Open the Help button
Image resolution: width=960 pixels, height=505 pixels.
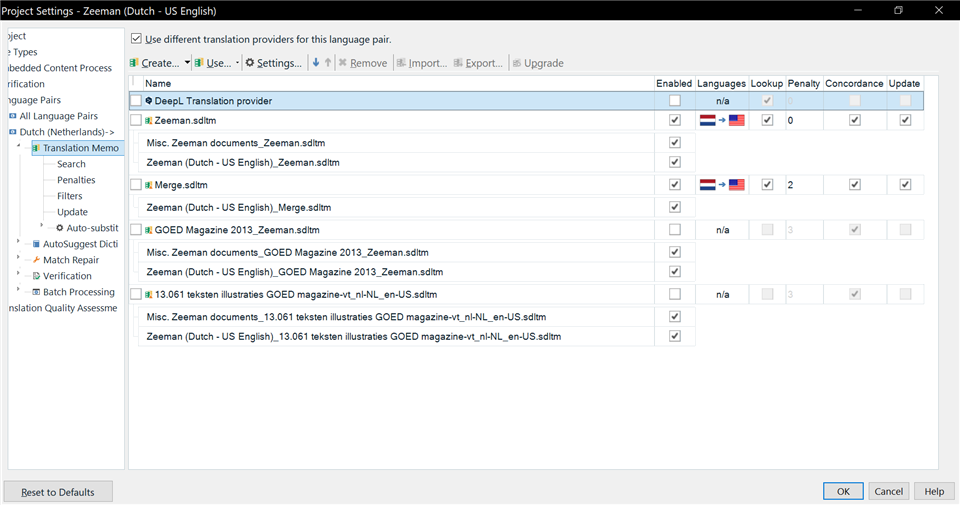tap(934, 492)
